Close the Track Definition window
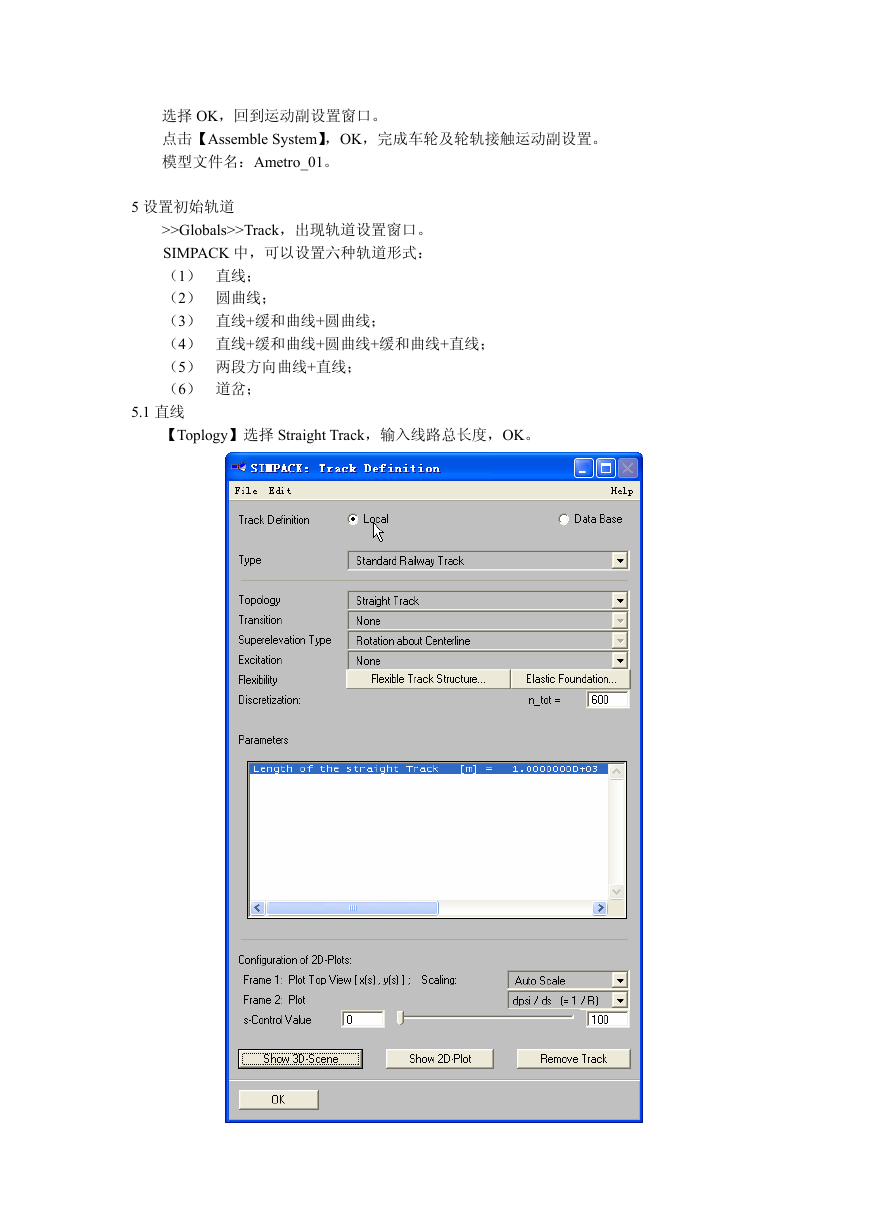This screenshot has height=1228, width=869. (x=628, y=468)
